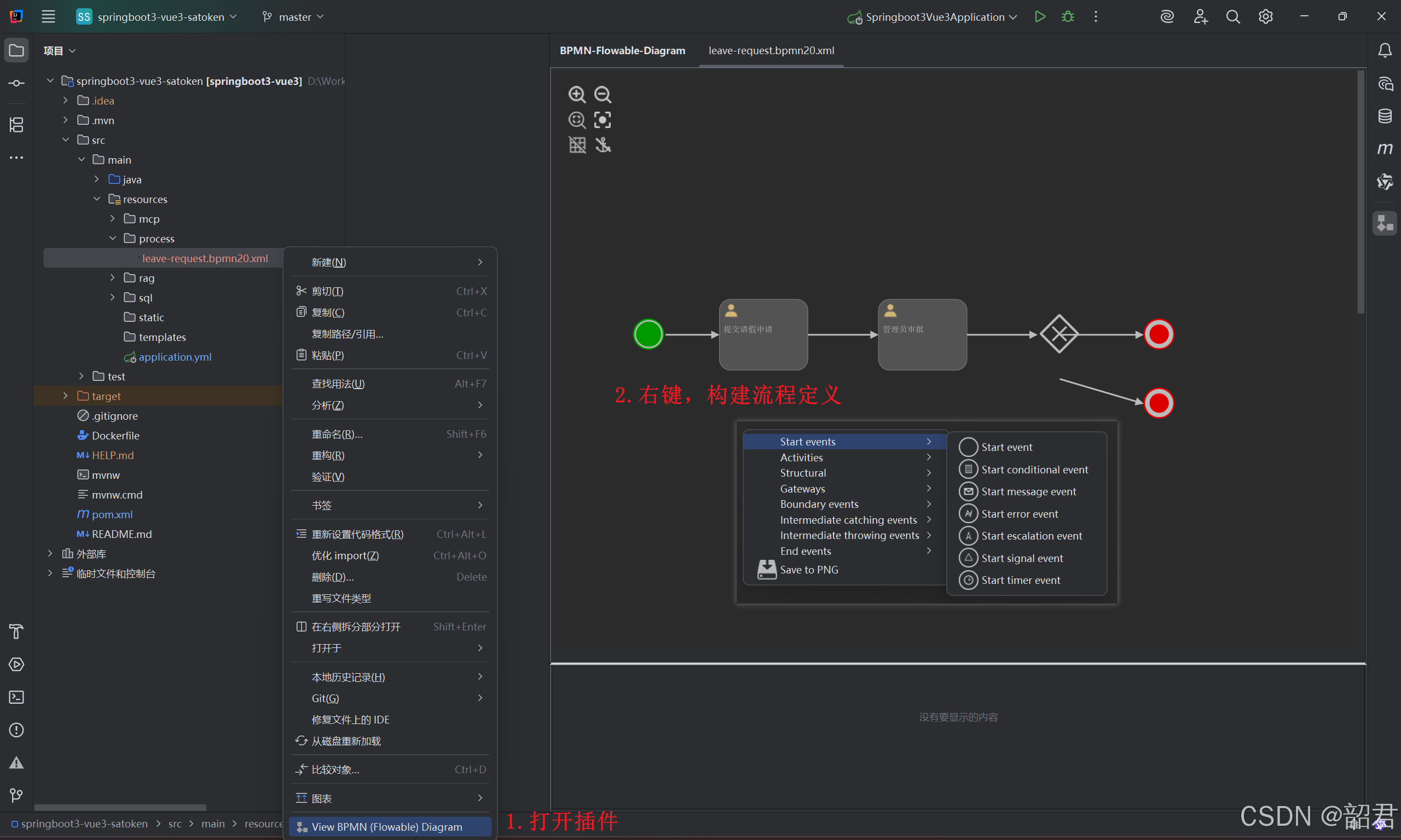Open the Maven tool window icon
This screenshot has height=840, width=1401.
click(1385, 148)
